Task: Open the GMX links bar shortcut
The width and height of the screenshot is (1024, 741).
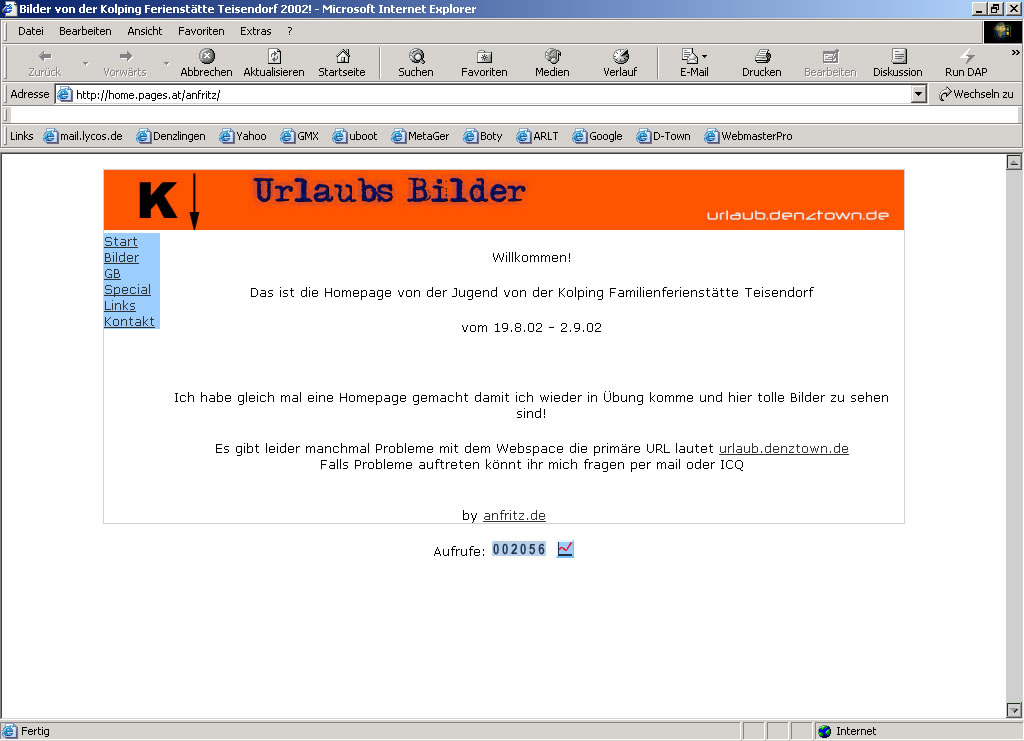Action: 300,136
